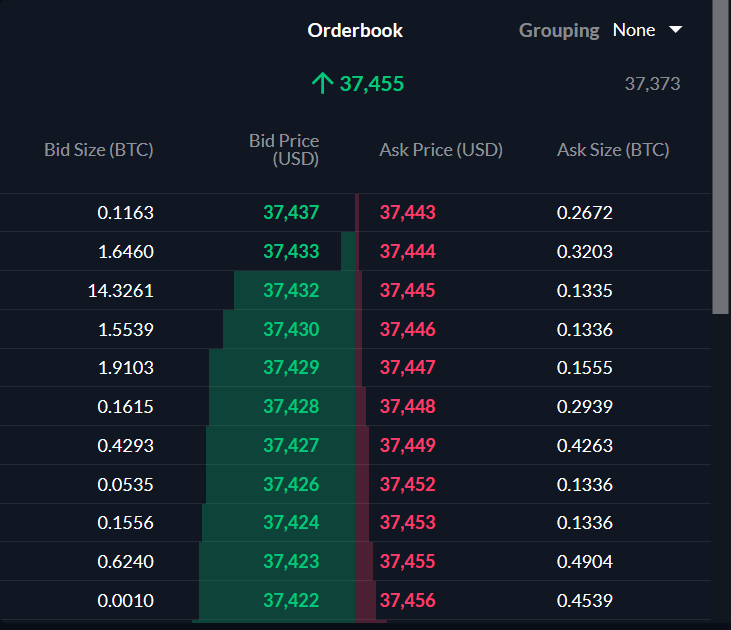Choose ask price 37,456
731x630 pixels.
point(408,601)
